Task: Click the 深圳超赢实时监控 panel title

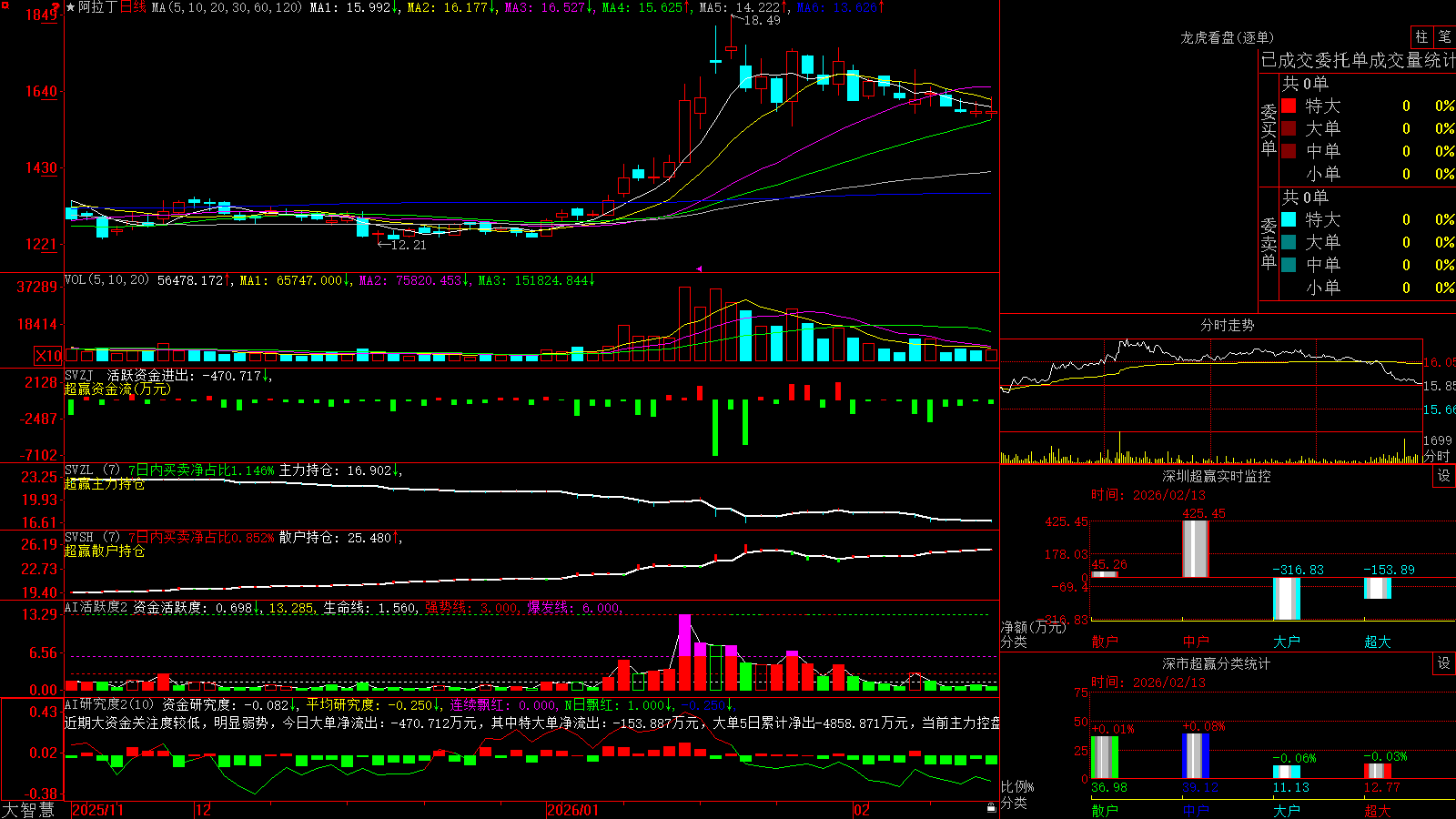Action: [1217, 476]
